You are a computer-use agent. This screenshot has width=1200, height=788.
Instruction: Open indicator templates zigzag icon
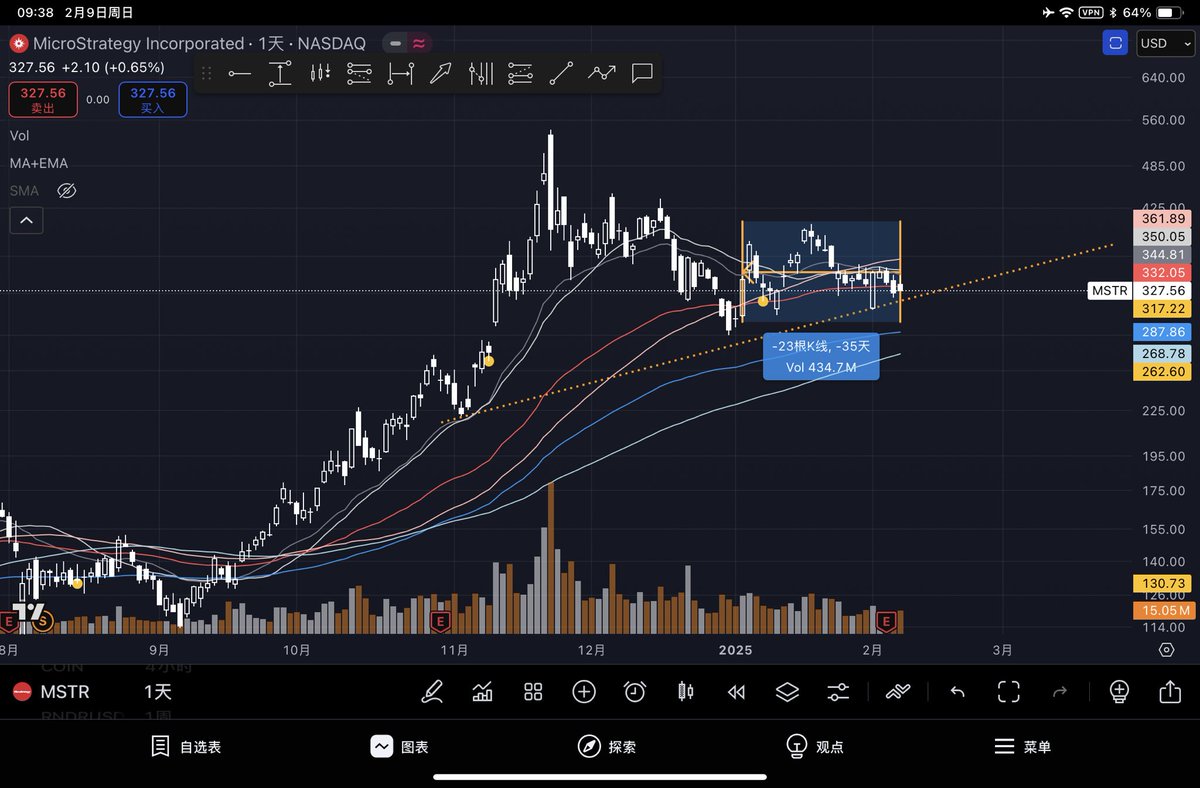(898, 692)
